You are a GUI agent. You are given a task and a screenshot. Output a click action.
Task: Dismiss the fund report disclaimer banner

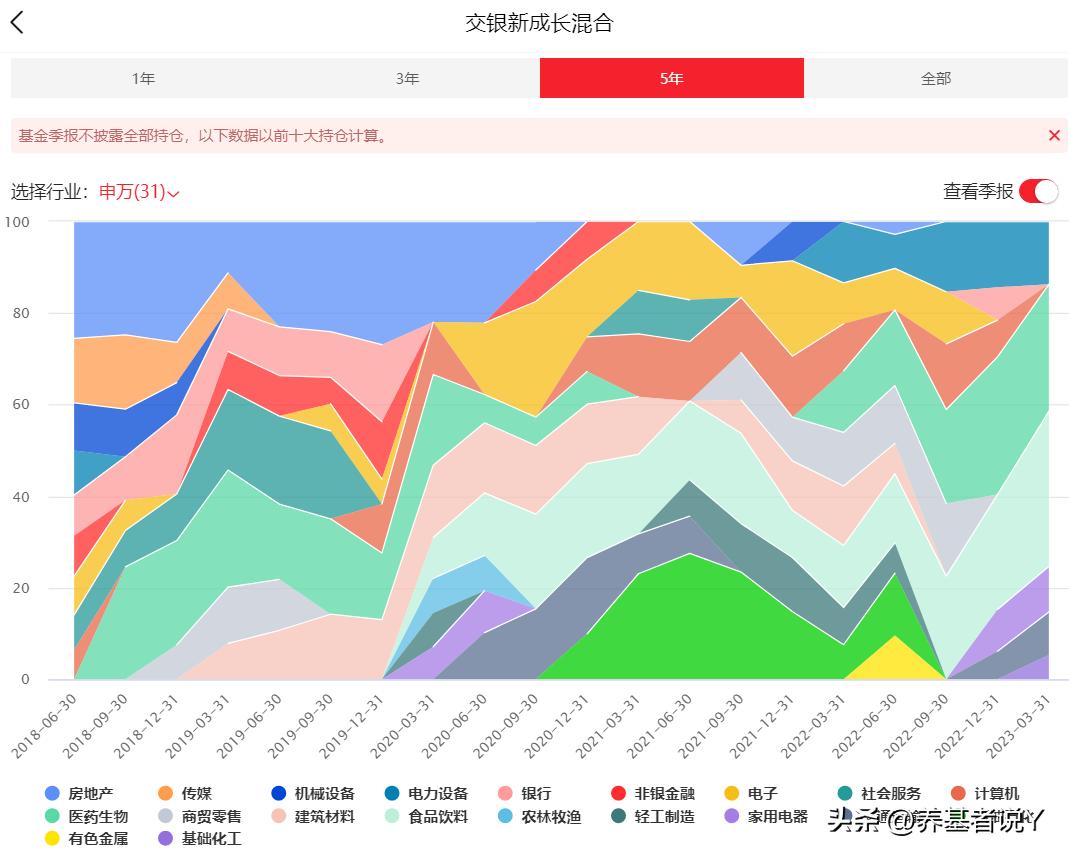(1054, 136)
